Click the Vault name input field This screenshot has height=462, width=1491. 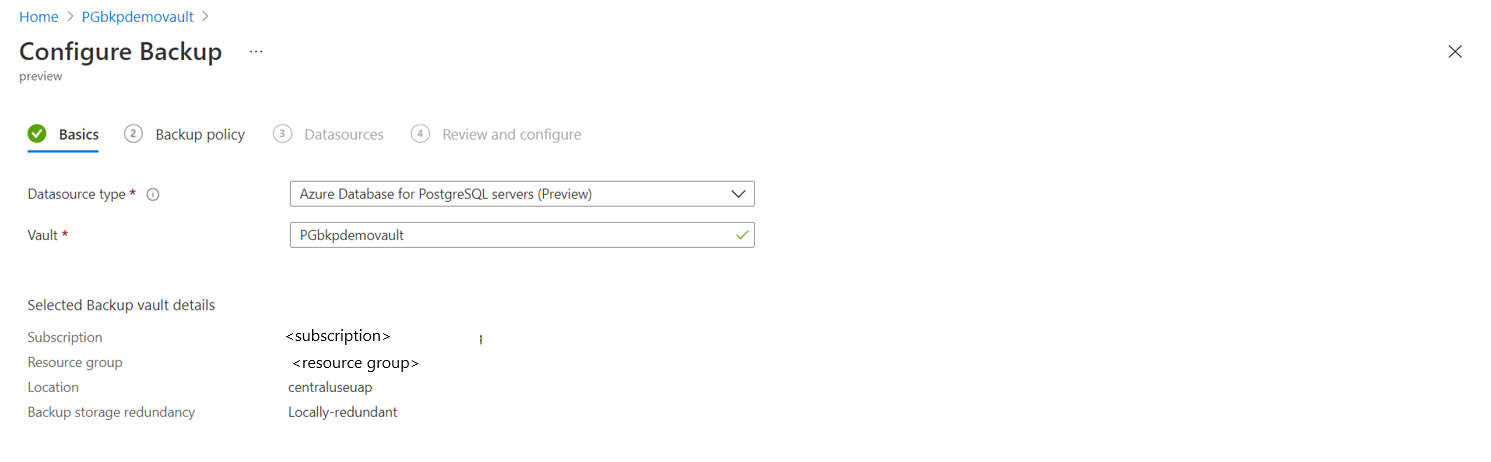point(510,235)
